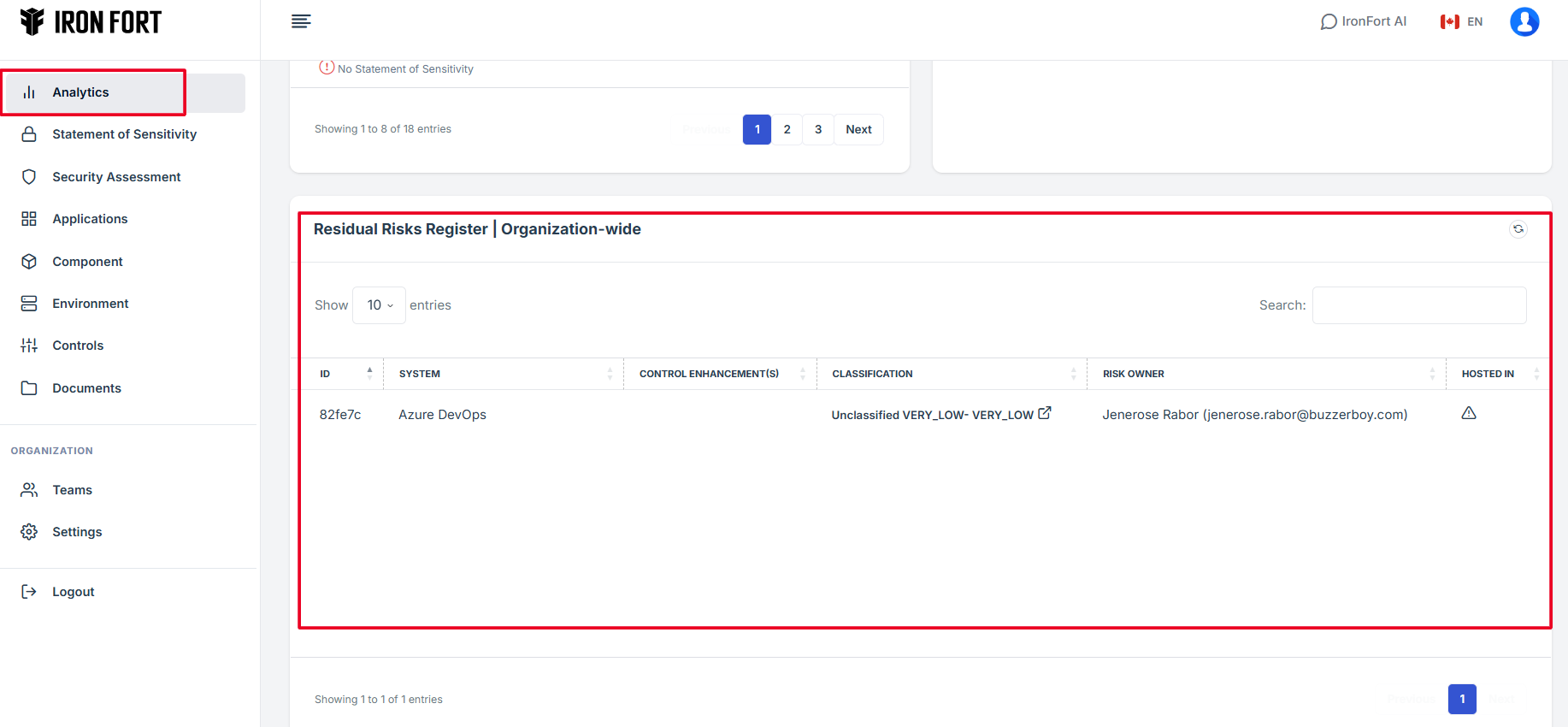The image size is (1568, 727).
Task: Open the IronFort AI chat
Action: point(1363,21)
